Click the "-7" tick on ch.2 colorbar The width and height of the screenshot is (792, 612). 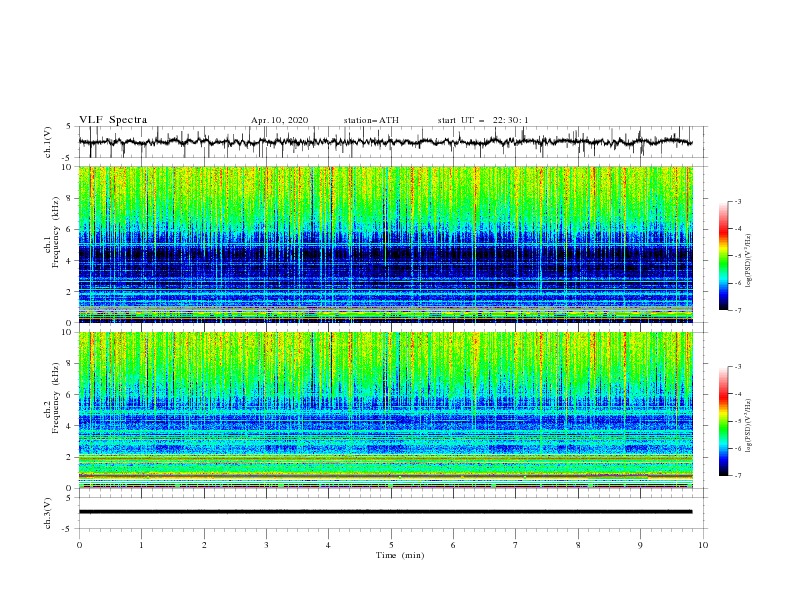(x=737, y=476)
